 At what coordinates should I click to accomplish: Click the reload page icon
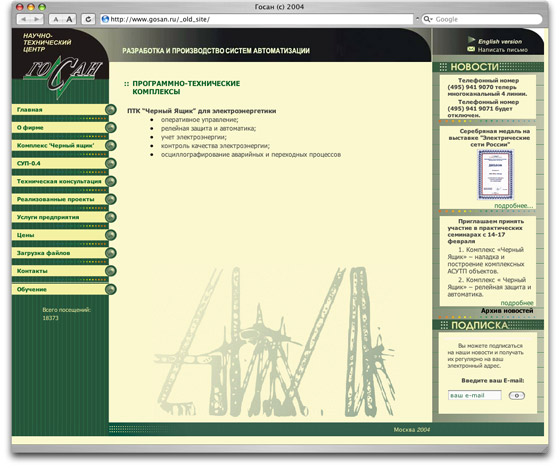click(88, 19)
